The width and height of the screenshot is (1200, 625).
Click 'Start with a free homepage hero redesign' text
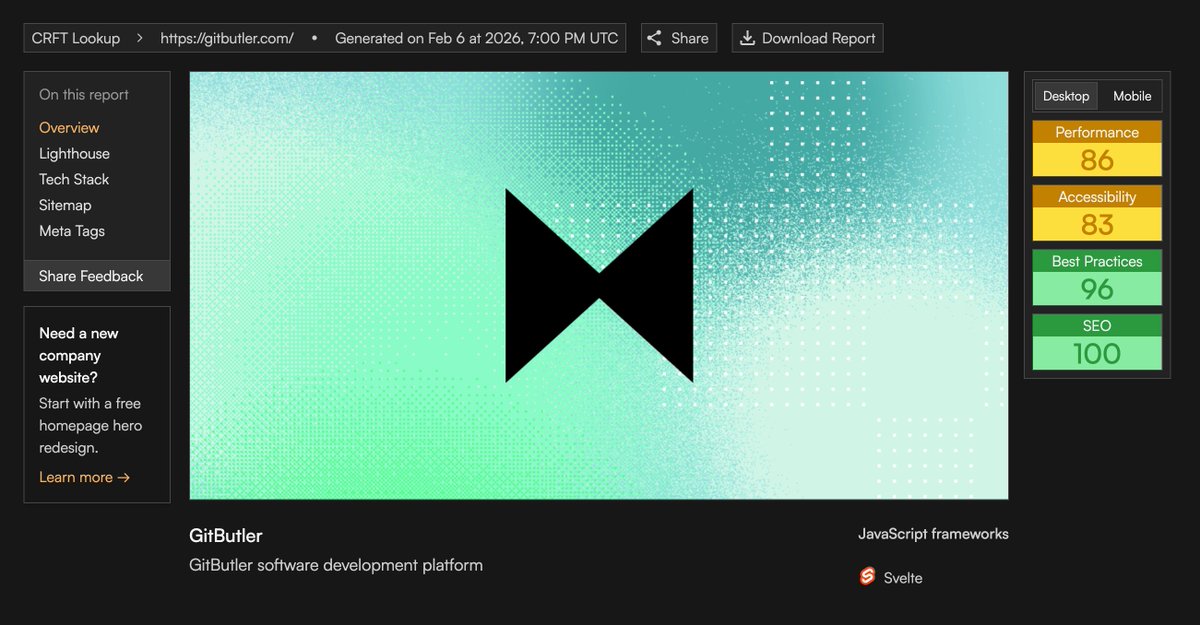click(x=90, y=425)
